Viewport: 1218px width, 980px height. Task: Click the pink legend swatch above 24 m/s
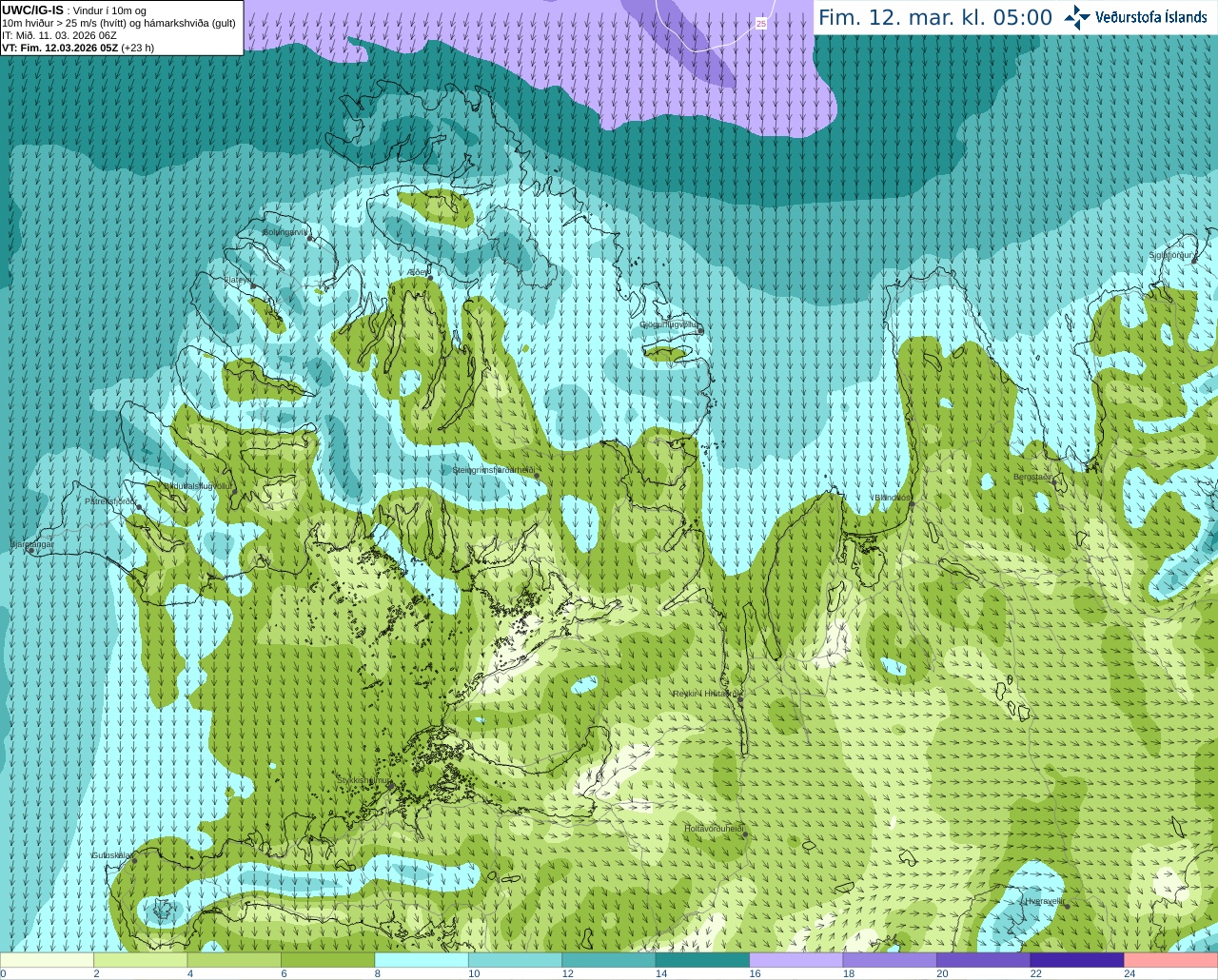(1171, 960)
